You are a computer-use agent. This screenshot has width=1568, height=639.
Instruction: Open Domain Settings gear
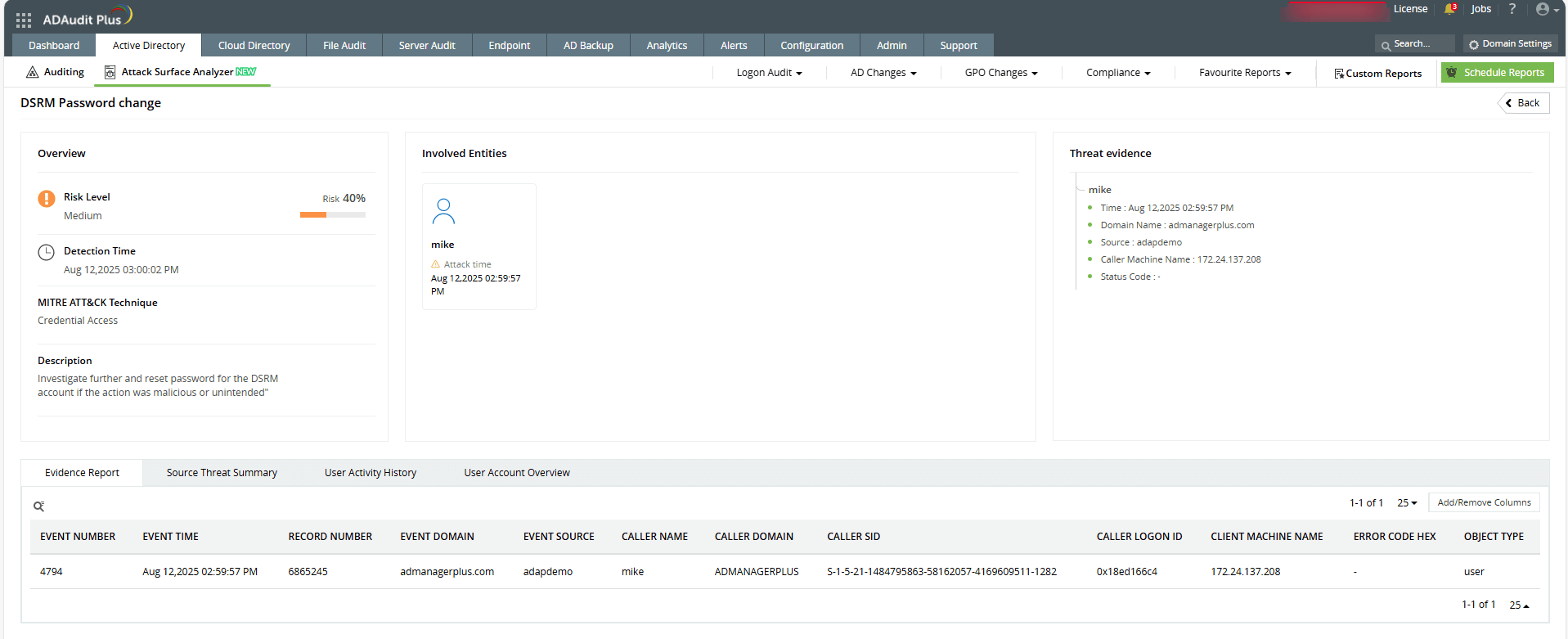point(1510,44)
